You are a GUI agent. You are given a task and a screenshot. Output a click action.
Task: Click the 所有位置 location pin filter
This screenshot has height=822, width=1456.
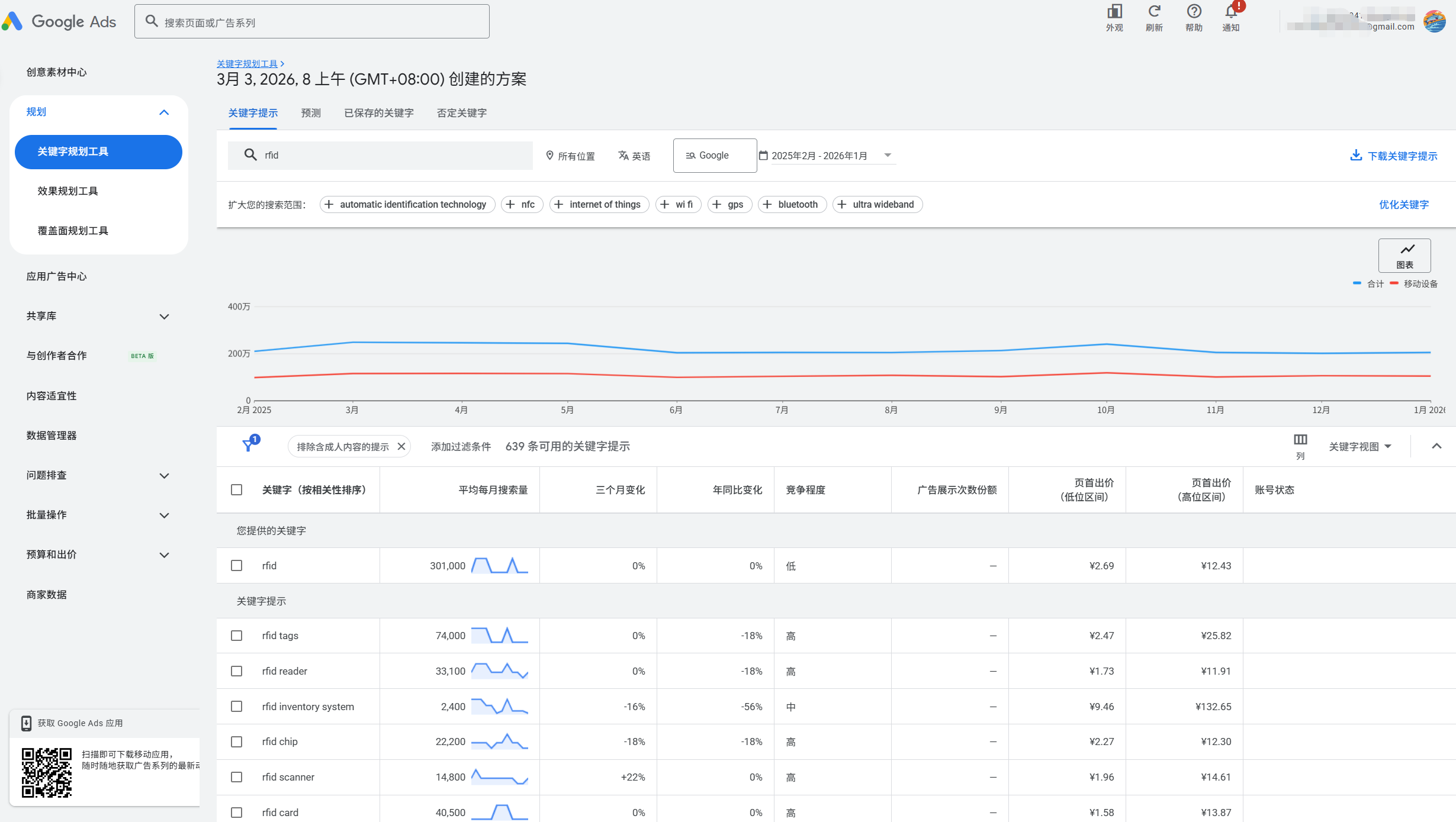pos(570,156)
